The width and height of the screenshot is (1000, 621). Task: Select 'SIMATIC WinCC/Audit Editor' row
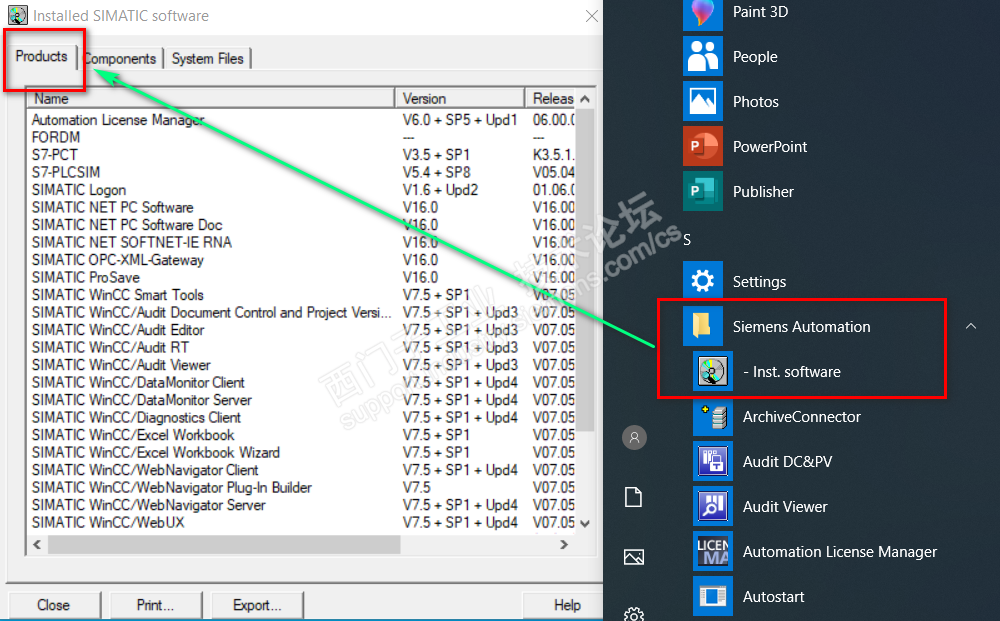302,330
